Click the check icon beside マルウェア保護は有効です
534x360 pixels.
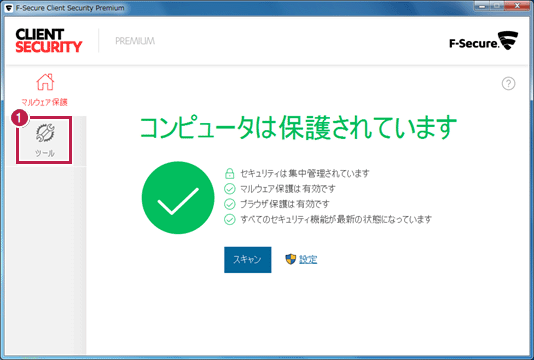click(x=230, y=189)
